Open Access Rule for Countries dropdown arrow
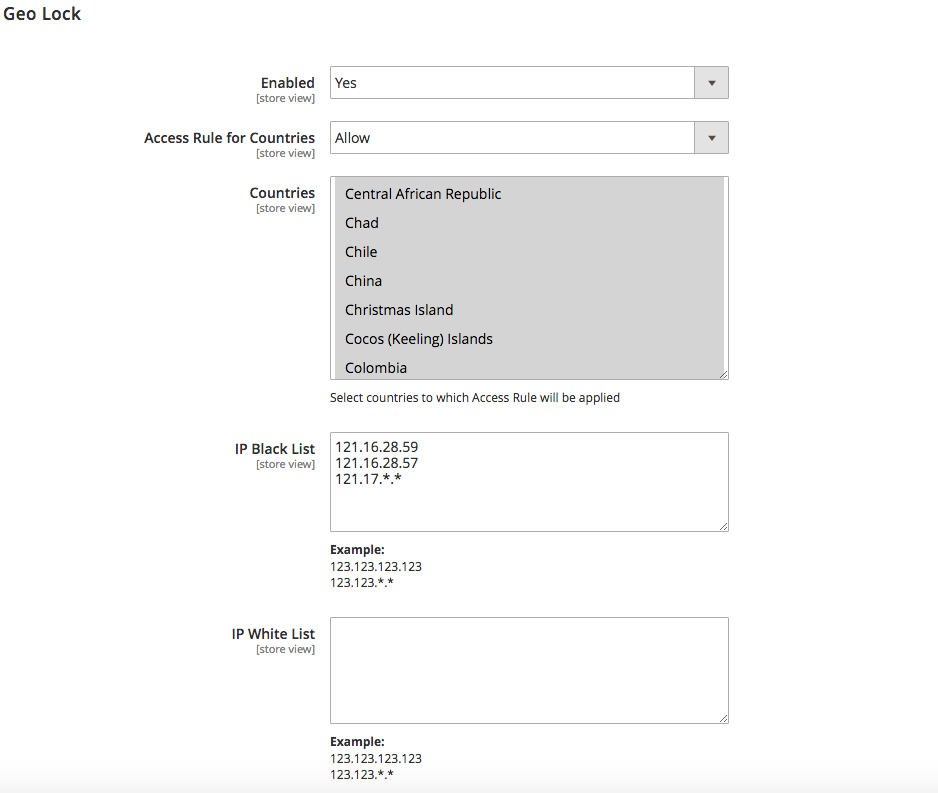The width and height of the screenshot is (938, 793). [x=711, y=138]
